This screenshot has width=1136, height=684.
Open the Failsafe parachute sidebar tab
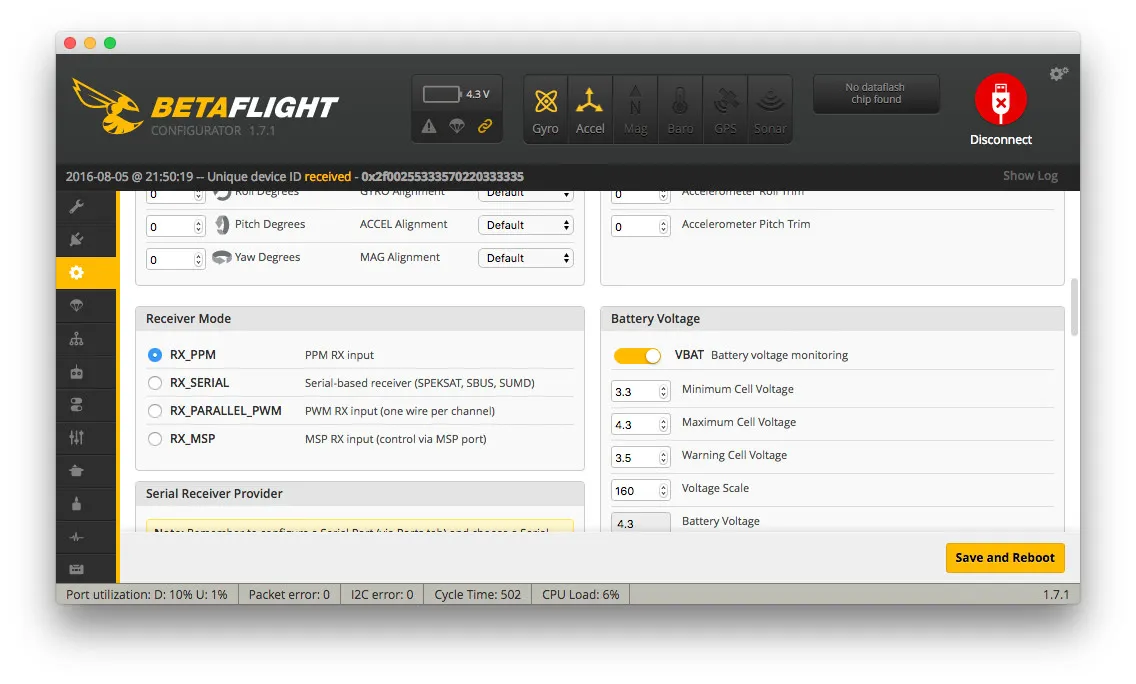(77, 305)
